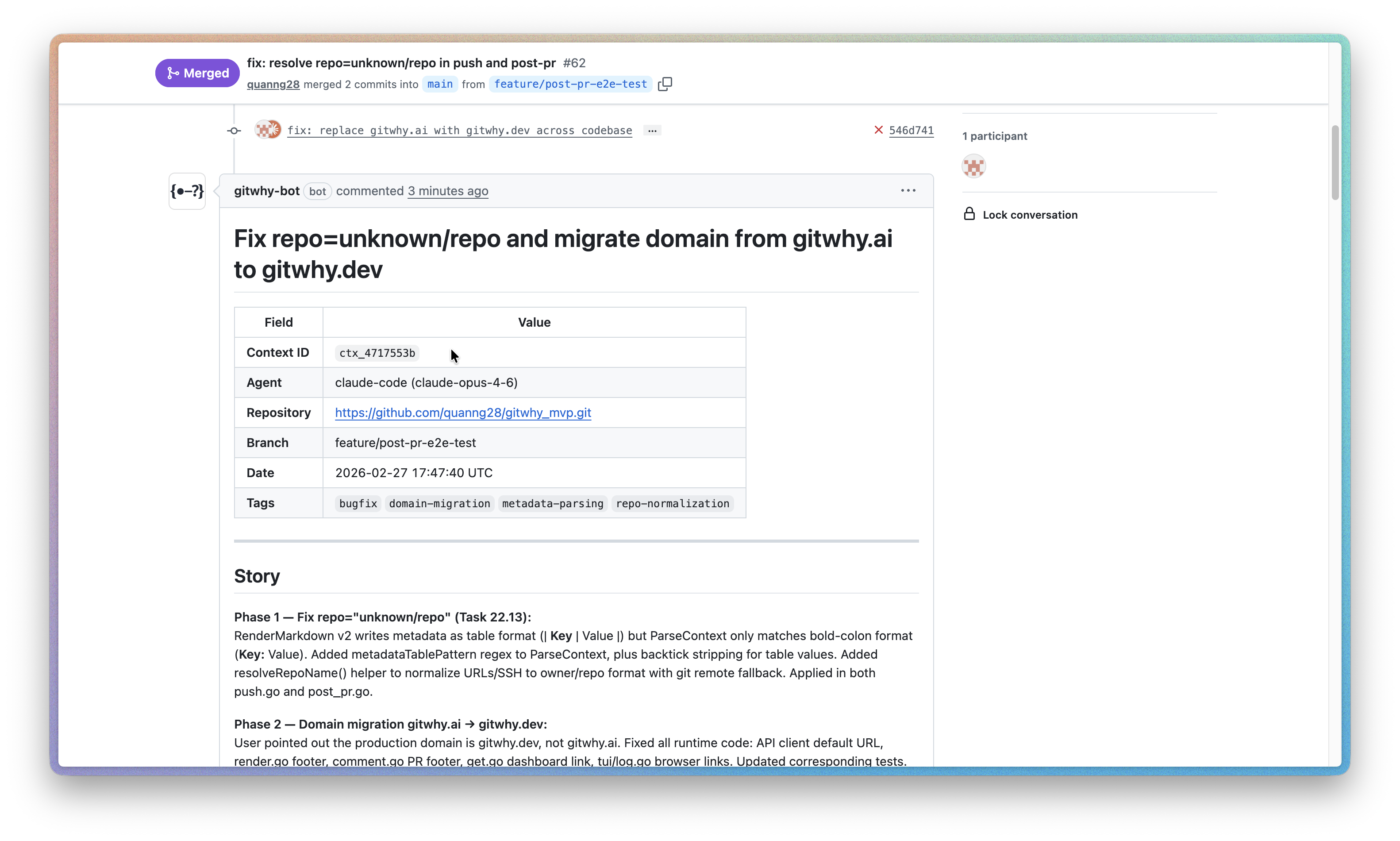The height and width of the screenshot is (841, 1400).
Task: Open the quanng28 user profile link
Action: [273, 85]
